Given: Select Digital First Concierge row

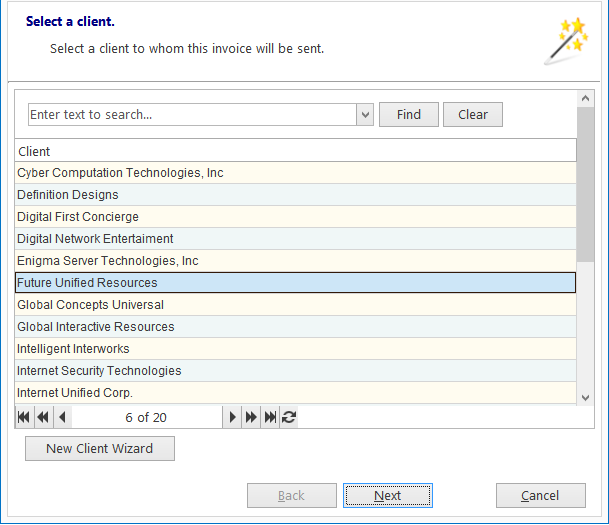Looking at the screenshot, I should (x=296, y=217).
